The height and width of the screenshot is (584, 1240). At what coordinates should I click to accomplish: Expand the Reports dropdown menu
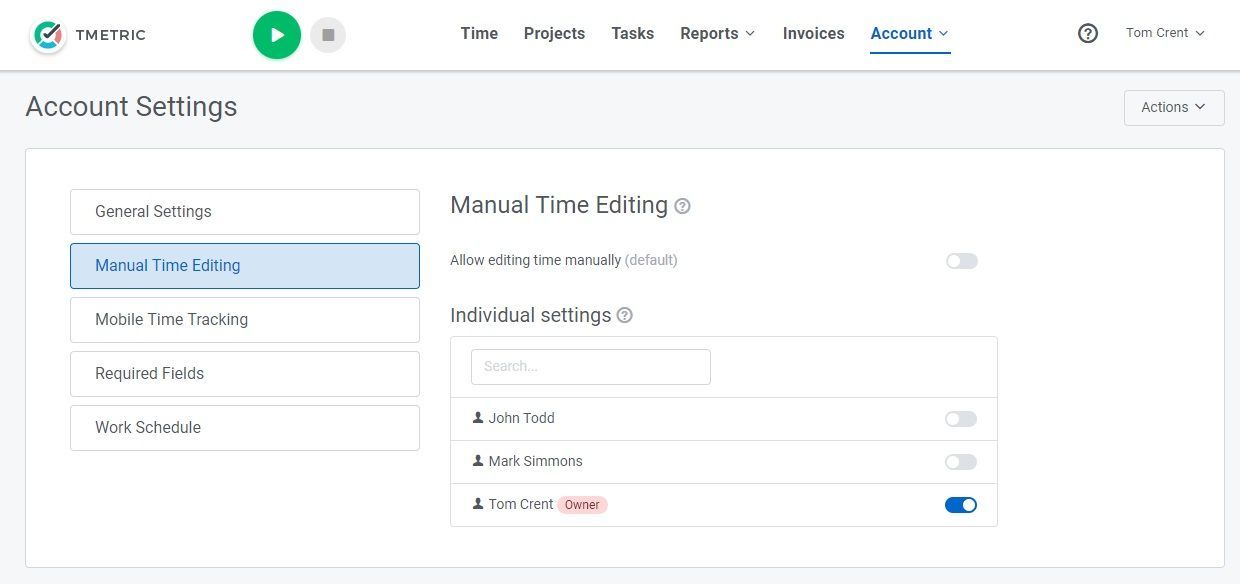718,33
